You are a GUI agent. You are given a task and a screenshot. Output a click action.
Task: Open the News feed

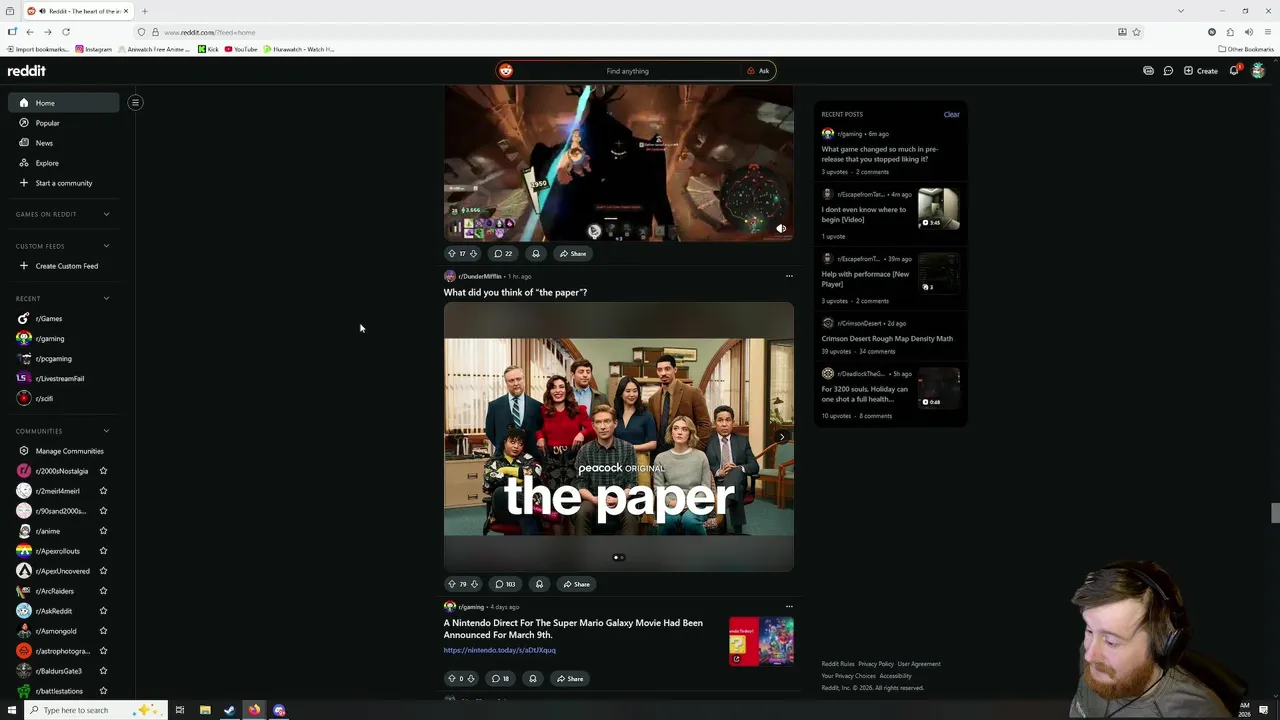(x=44, y=143)
